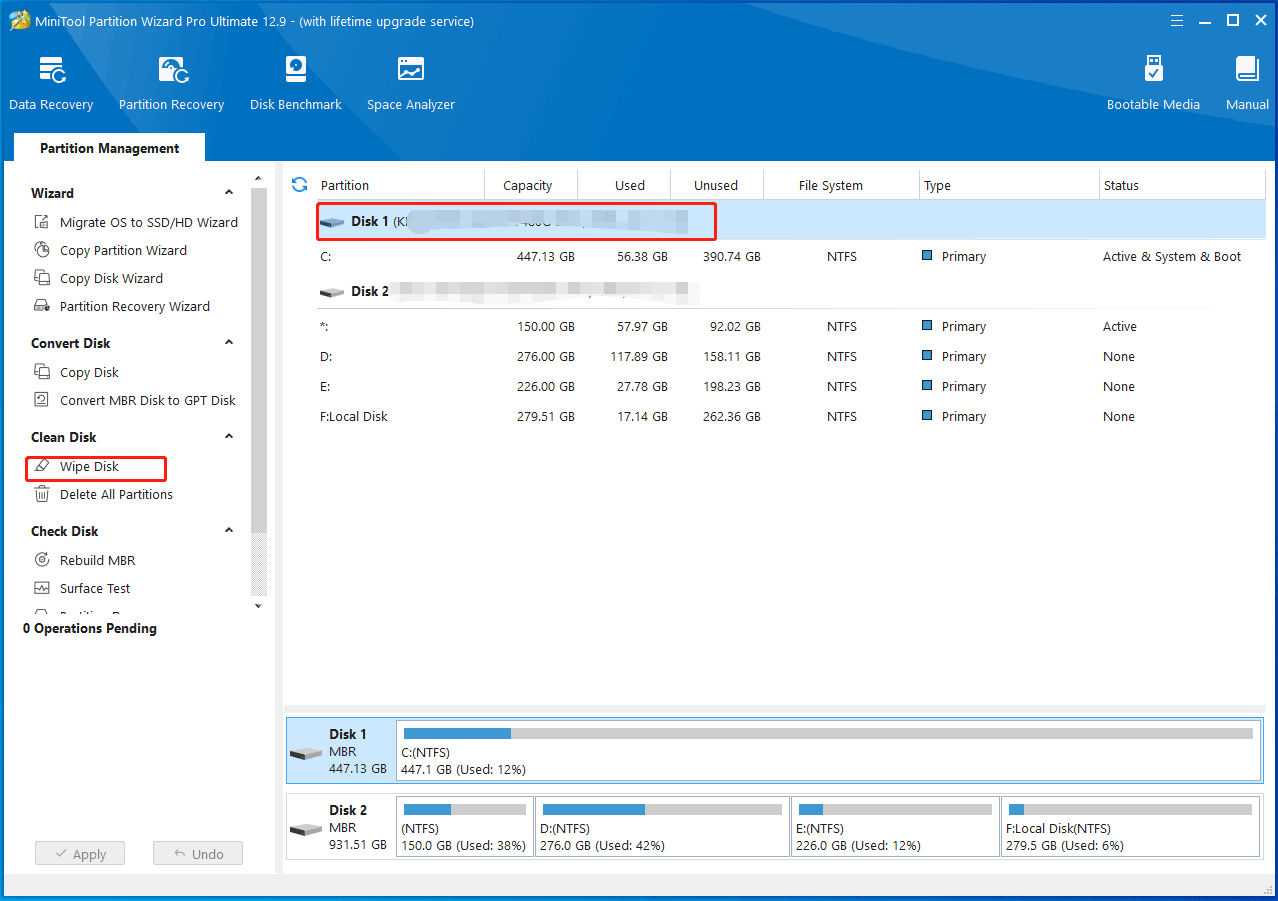
Task: Click the Rebuild MBR icon
Action: pyautogui.click(x=42, y=560)
